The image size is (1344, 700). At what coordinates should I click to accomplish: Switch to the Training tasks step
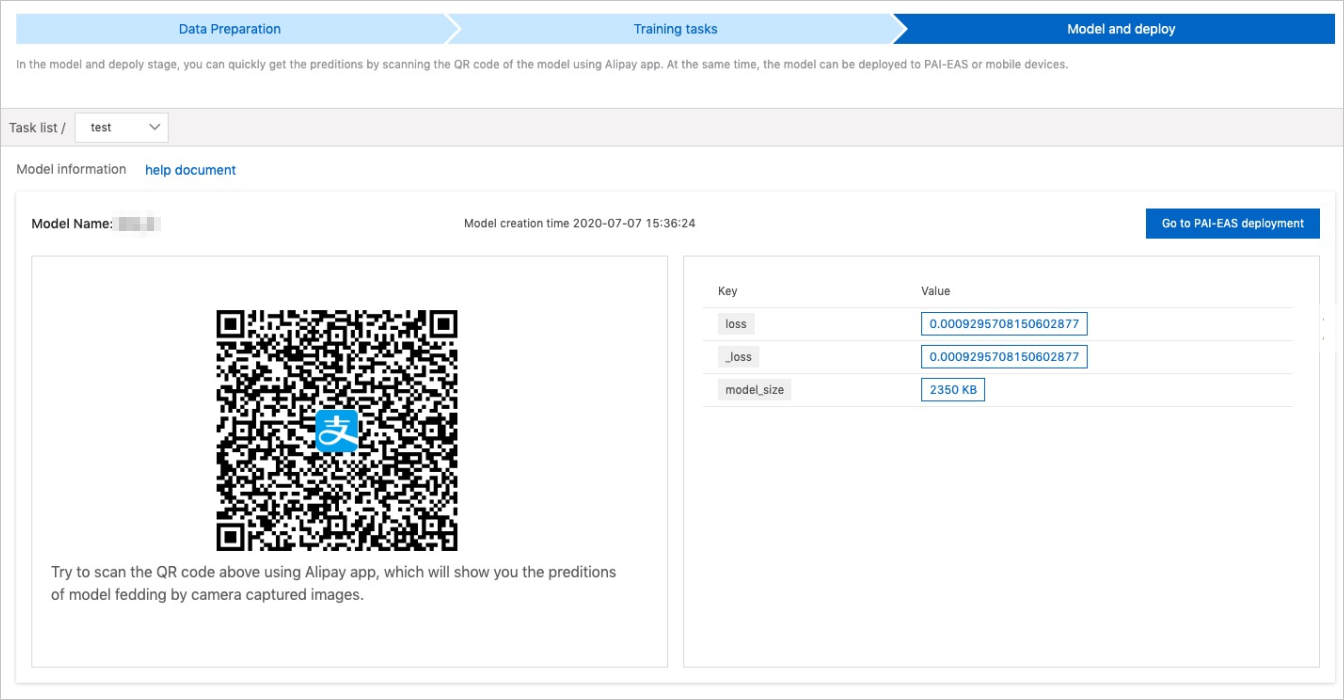point(675,29)
